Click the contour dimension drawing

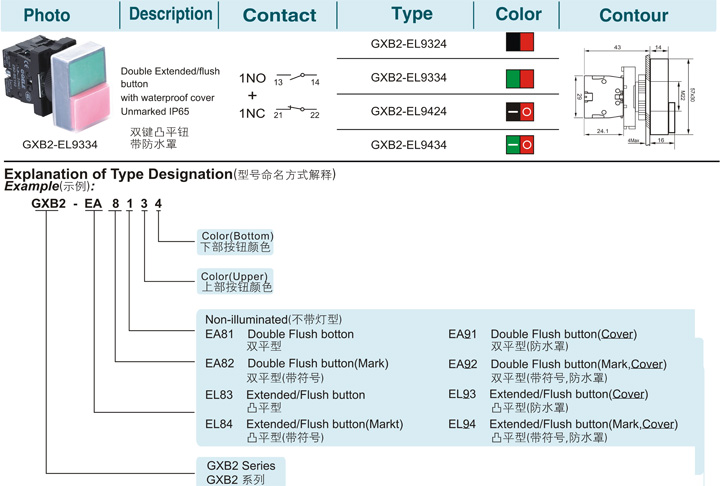[x=634, y=97]
